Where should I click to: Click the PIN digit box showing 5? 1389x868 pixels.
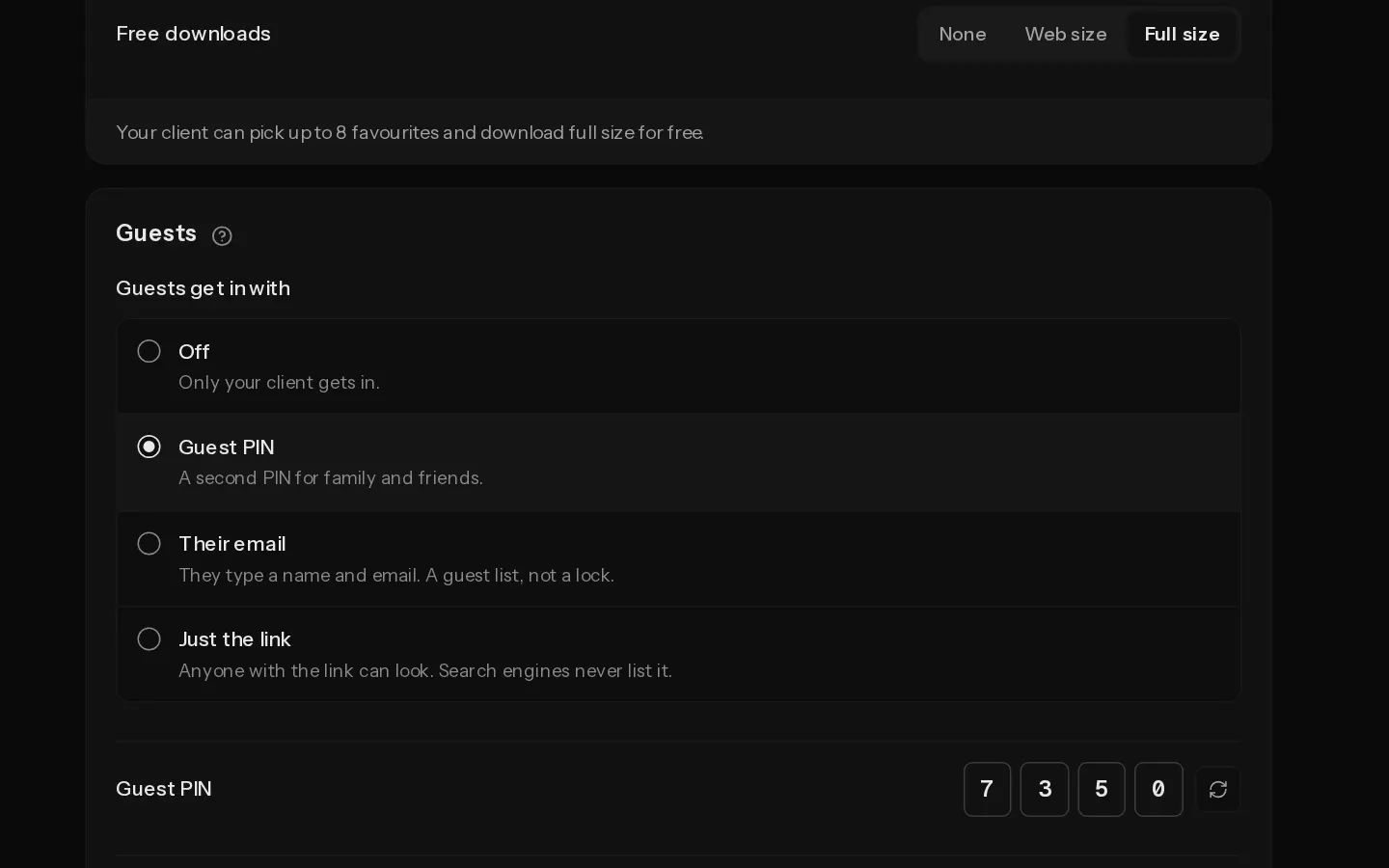[x=1102, y=789]
